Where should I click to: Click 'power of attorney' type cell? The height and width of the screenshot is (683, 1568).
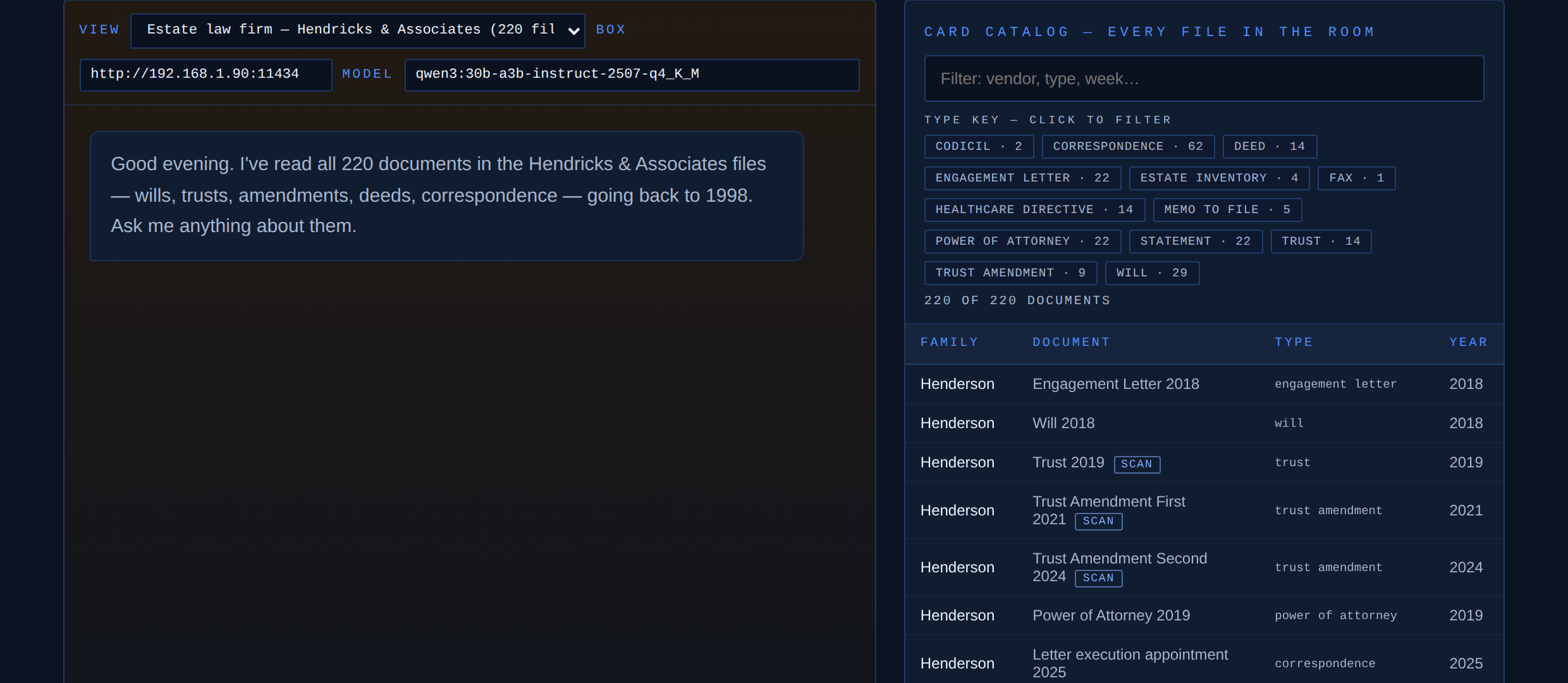1335,615
